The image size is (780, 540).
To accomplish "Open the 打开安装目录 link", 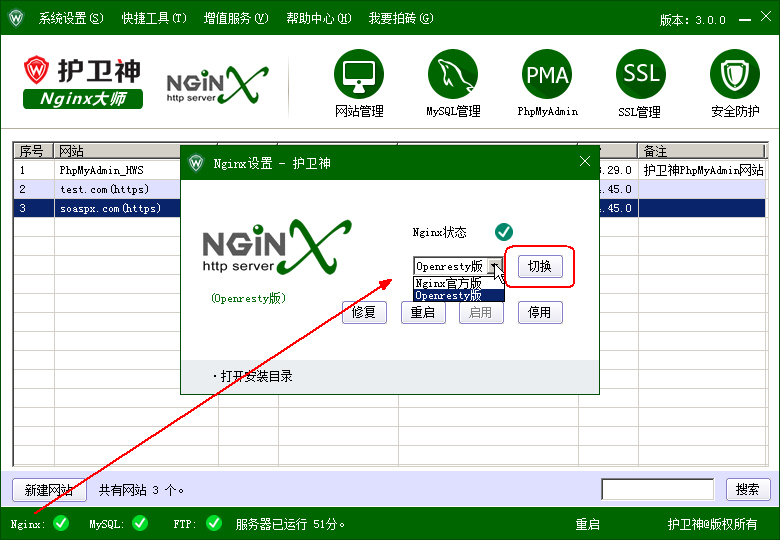I will tap(256, 376).
